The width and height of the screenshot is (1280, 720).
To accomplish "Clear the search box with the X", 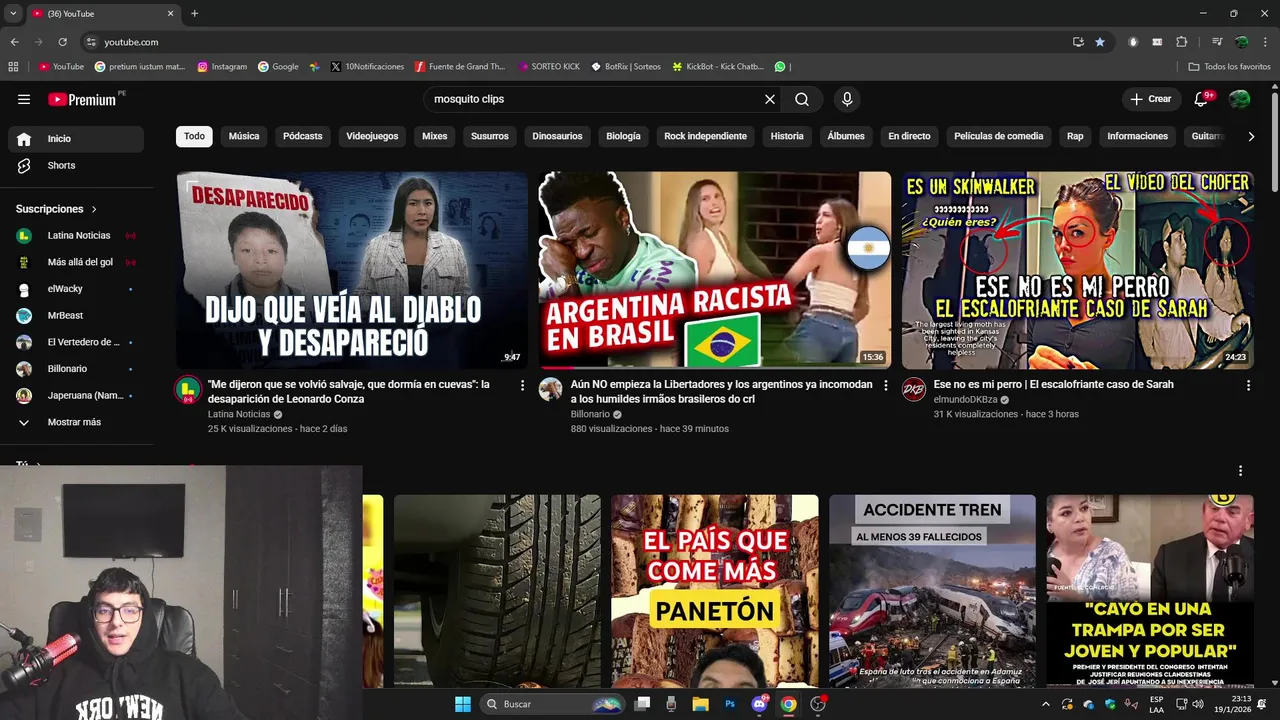I will point(770,99).
